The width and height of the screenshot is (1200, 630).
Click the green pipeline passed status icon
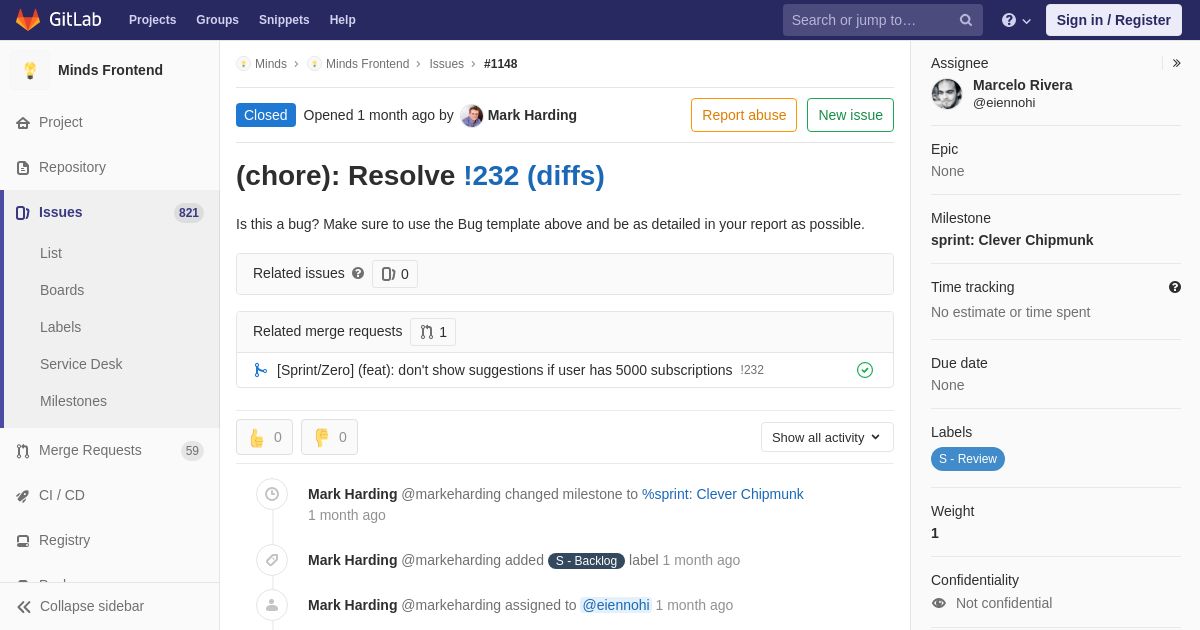865,370
